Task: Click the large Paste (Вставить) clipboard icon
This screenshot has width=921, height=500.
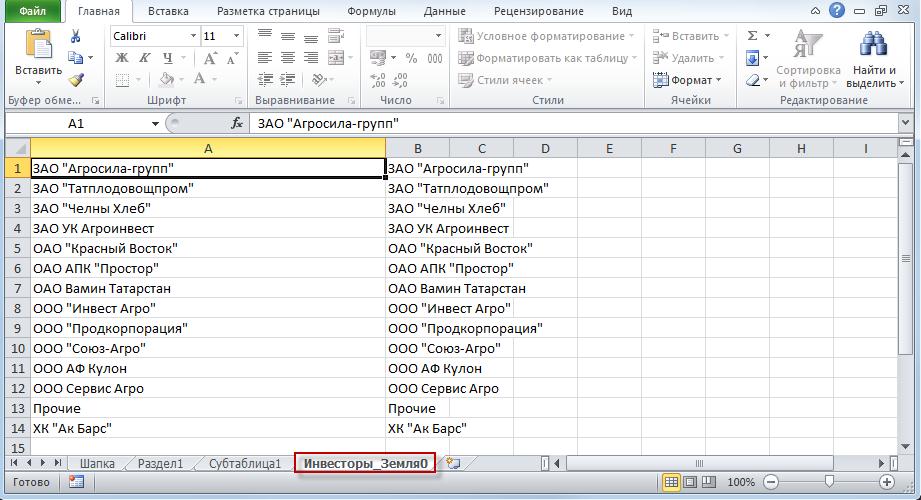Action: tap(38, 45)
